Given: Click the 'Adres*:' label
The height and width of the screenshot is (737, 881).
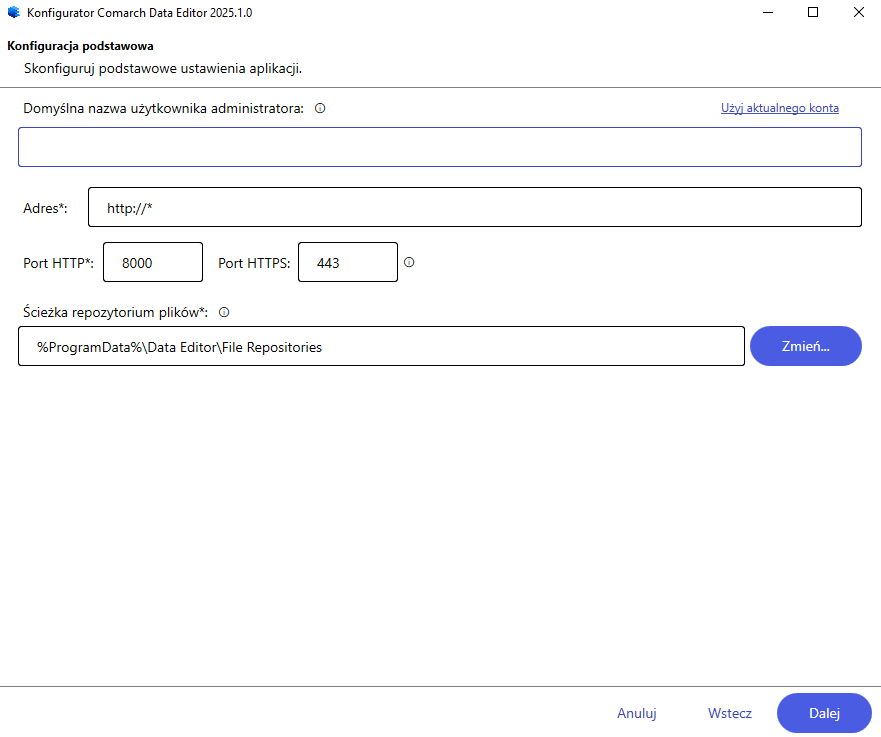Looking at the screenshot, I should click(46, 208).
